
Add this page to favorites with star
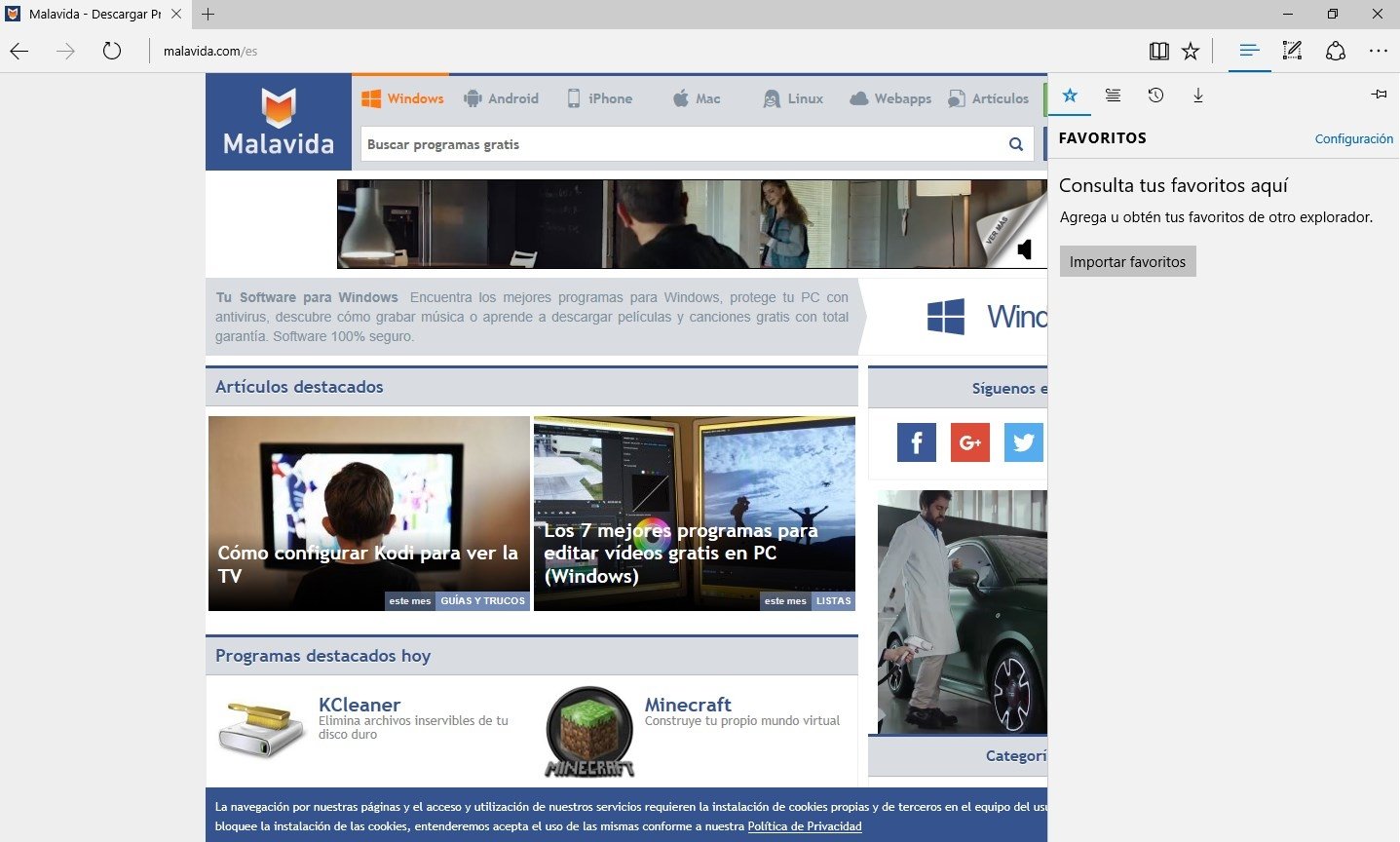[1191, 51]
